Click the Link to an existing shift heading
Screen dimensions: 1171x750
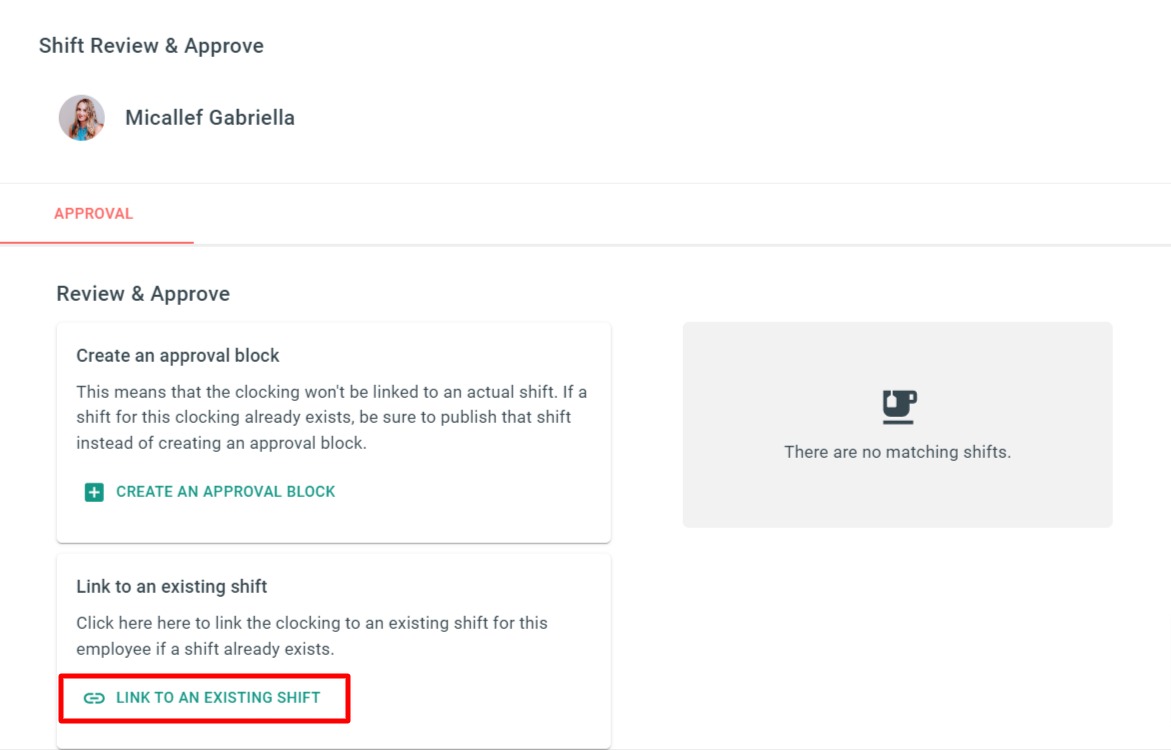click(x=172, y=586)
